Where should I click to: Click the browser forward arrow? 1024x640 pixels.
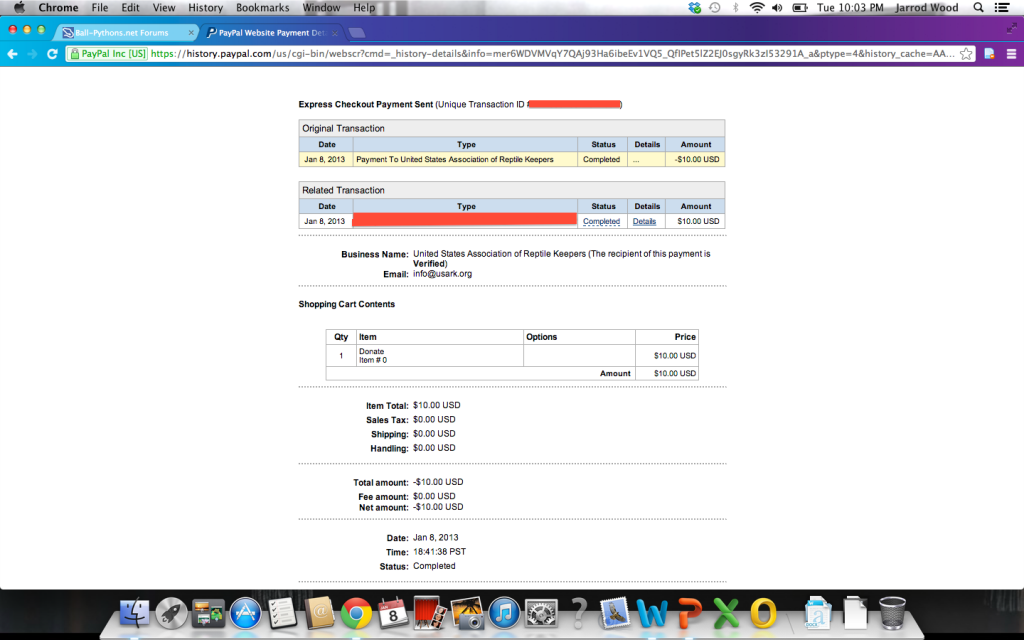coord(32,54)
